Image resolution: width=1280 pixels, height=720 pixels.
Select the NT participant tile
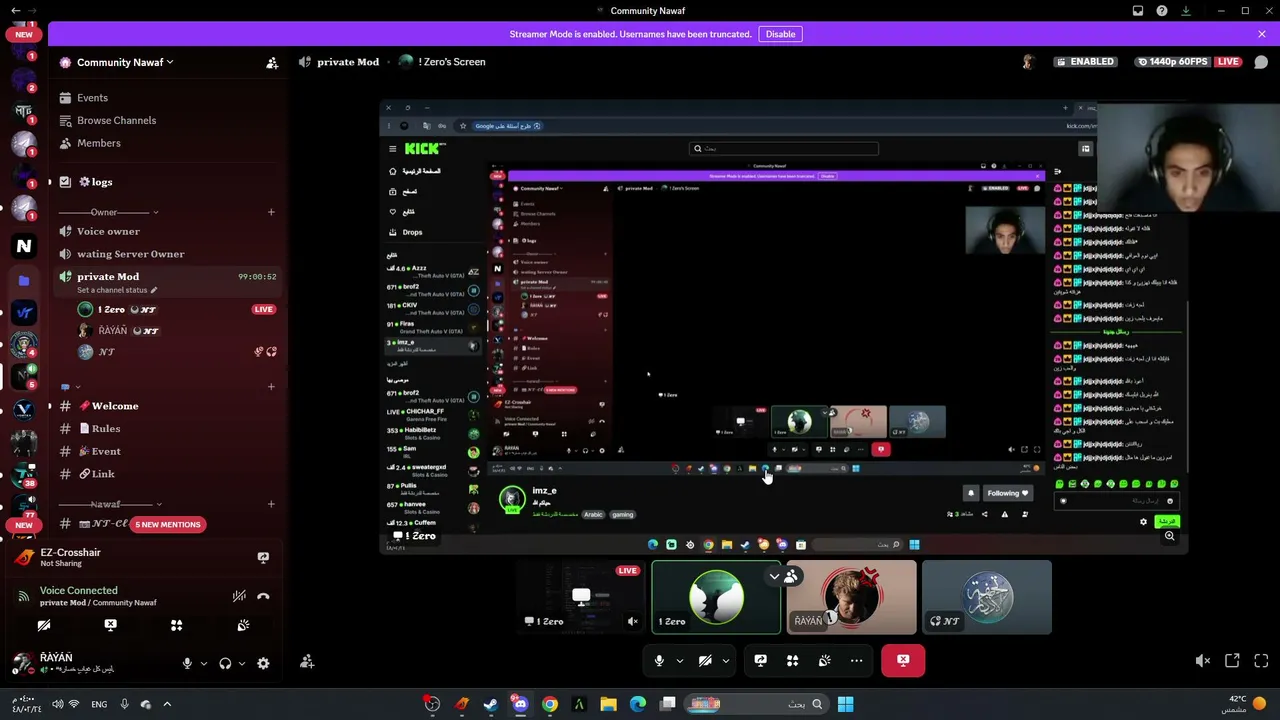986,597
